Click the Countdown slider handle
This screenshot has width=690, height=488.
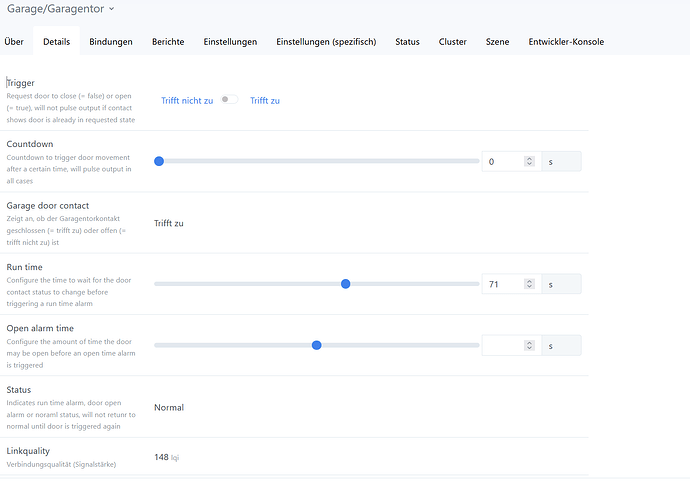[159, 161]
